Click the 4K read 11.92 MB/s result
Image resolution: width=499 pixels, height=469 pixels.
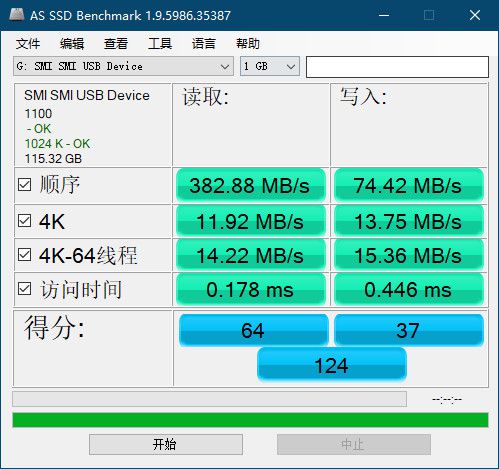pos(250,221)
